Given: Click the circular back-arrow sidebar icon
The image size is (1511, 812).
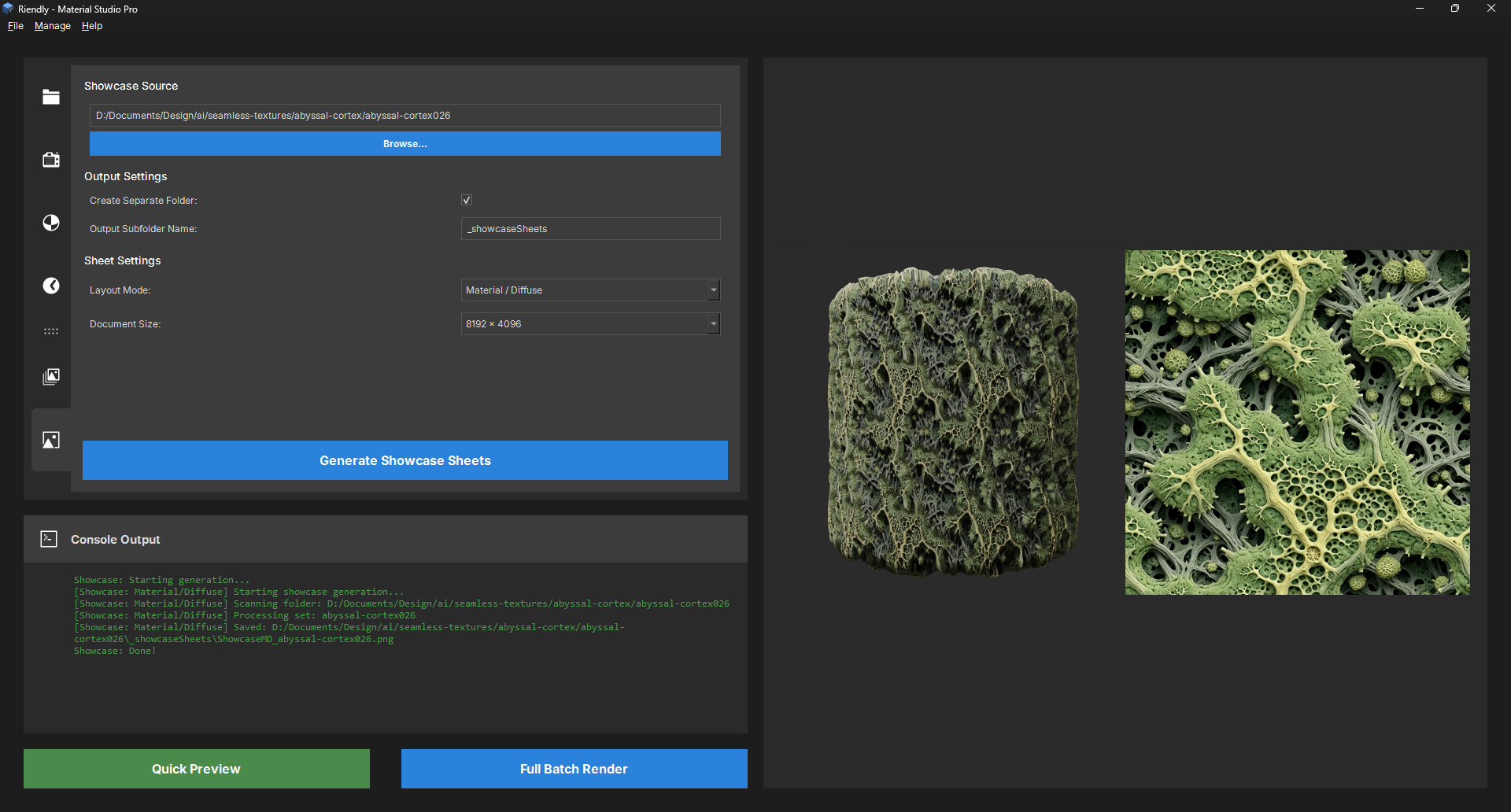Looking at the screenshot, I should click(x=51, y=286).
